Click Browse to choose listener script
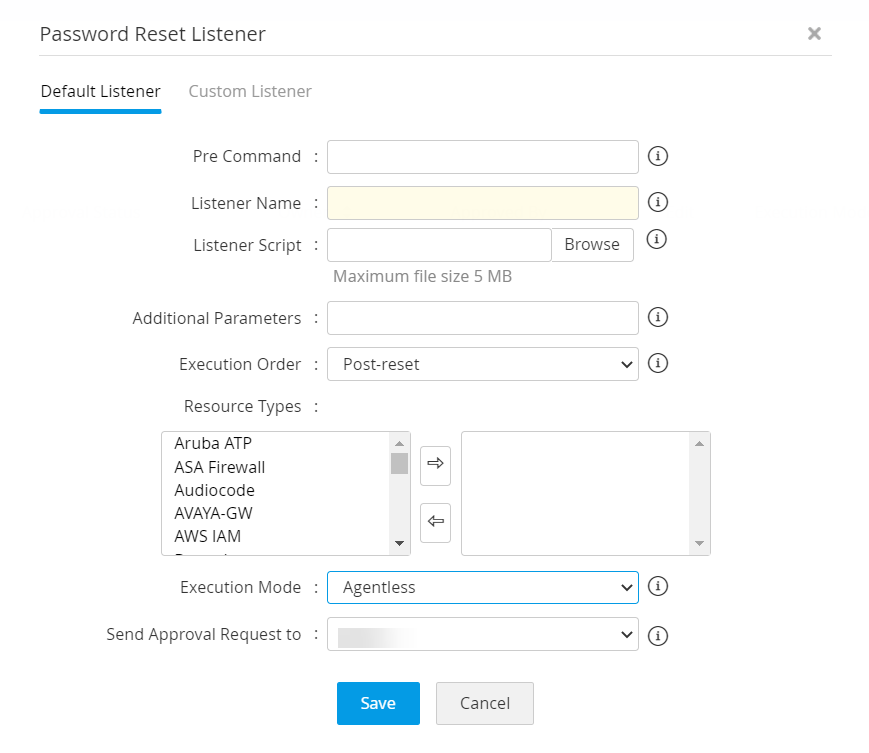The height and width of the screenshot is (753, 869). point(592,244)
